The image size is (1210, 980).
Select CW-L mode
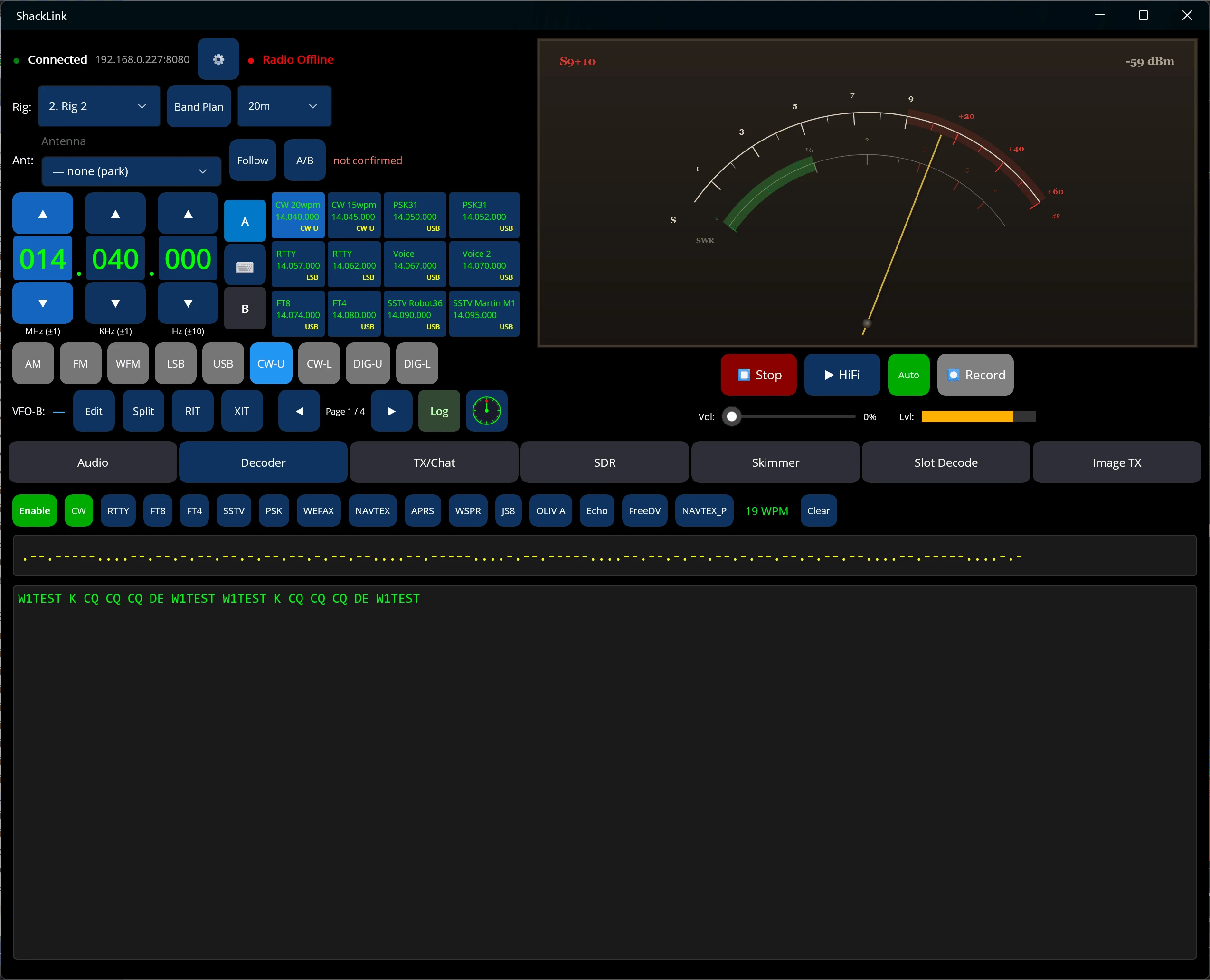(319, 364)
